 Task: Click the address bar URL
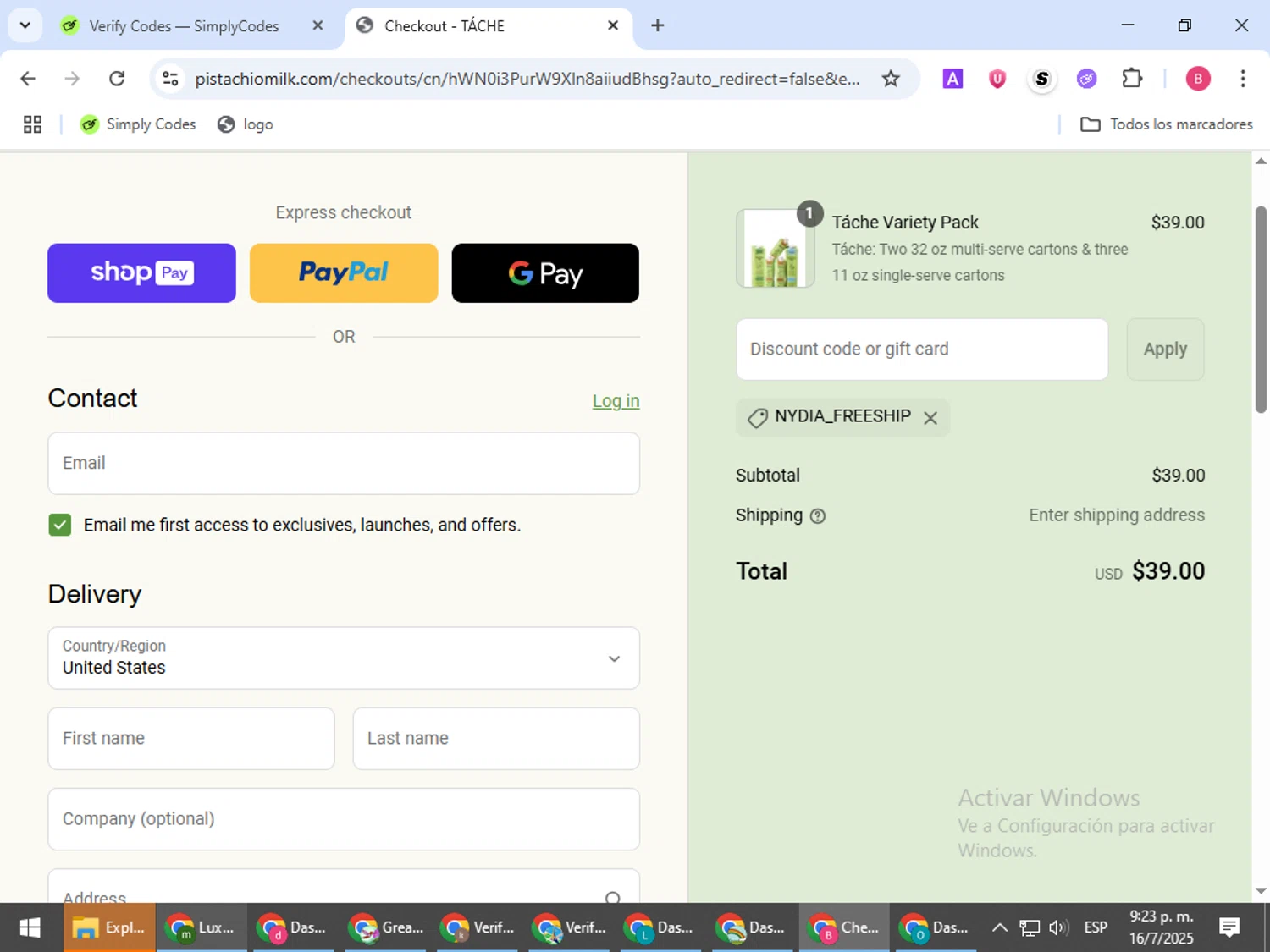pos(527,79)
